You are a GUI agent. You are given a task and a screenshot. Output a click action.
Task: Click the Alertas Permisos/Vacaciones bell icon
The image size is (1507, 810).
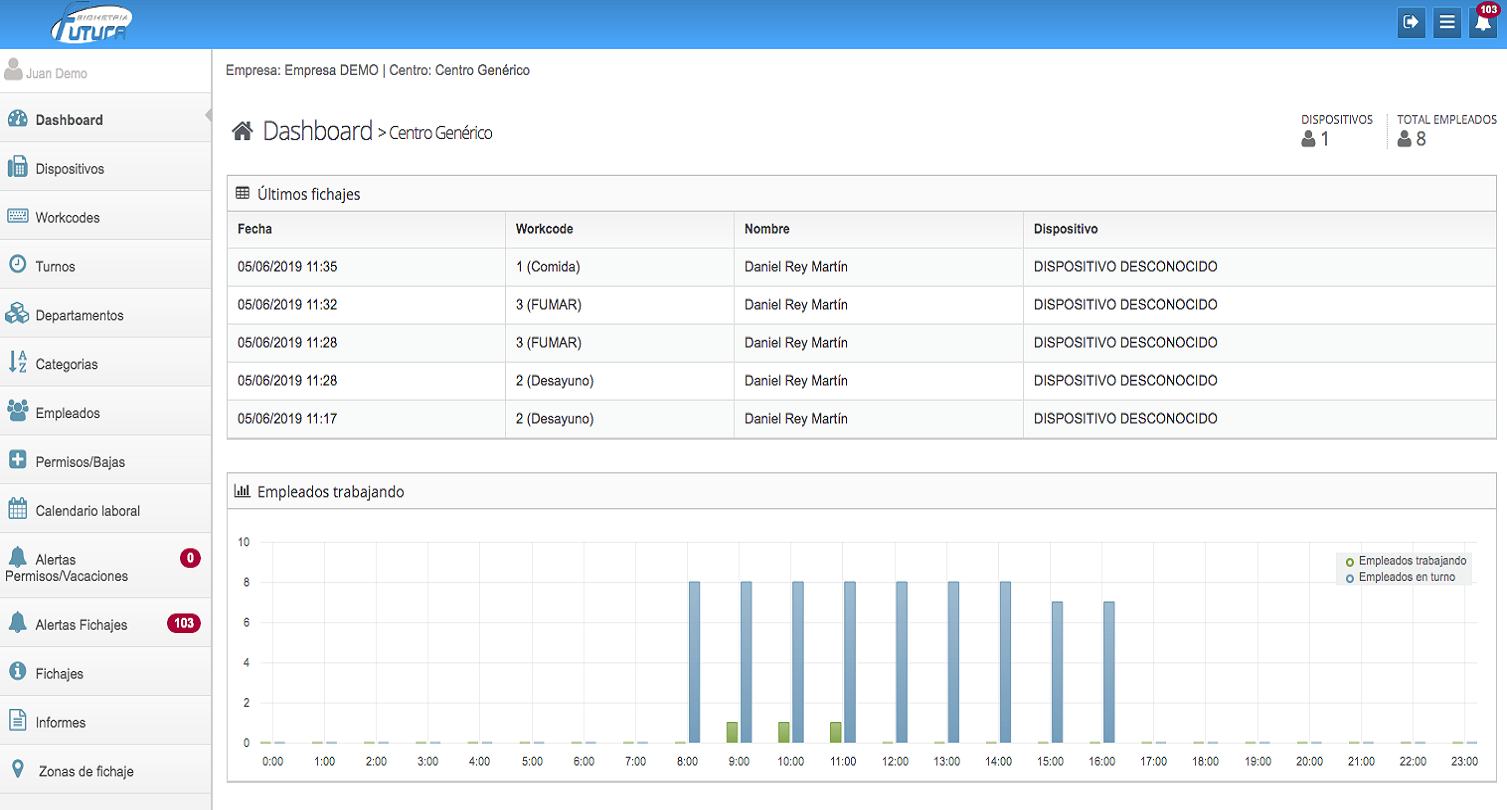tap(17, 557)
